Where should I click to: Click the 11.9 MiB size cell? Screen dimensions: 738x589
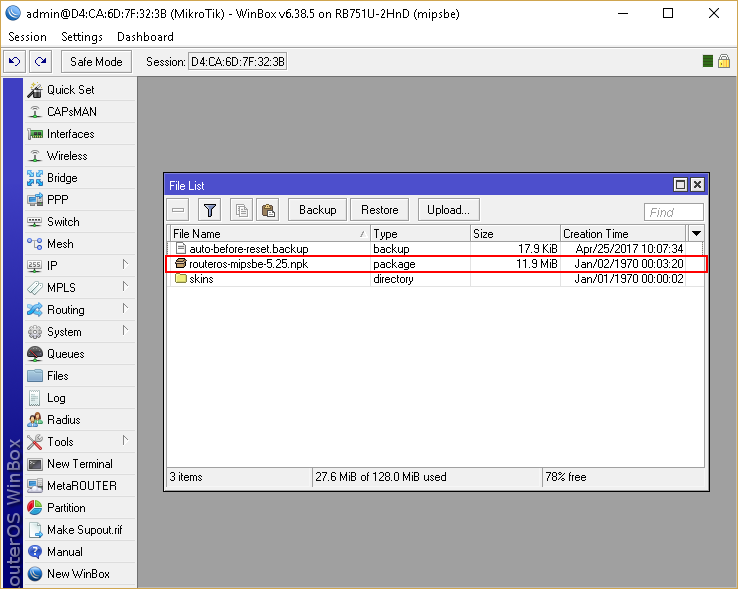click(537, 264)
